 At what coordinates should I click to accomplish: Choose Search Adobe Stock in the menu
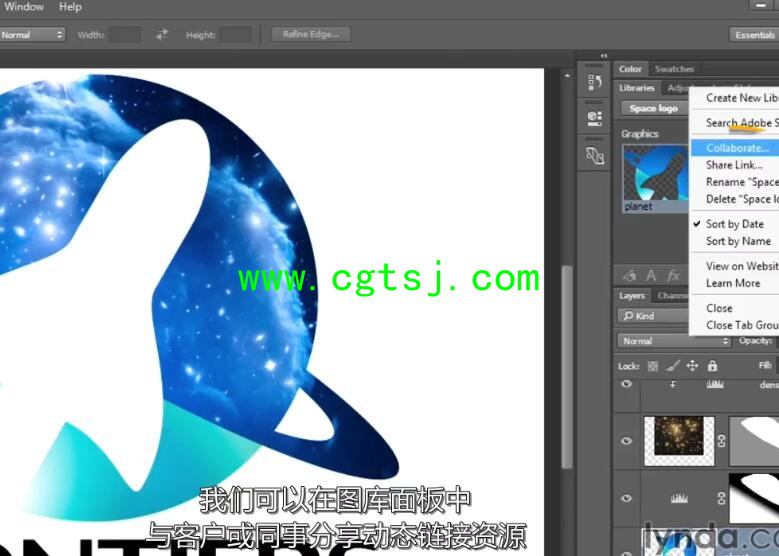click(x=735, y=123)
